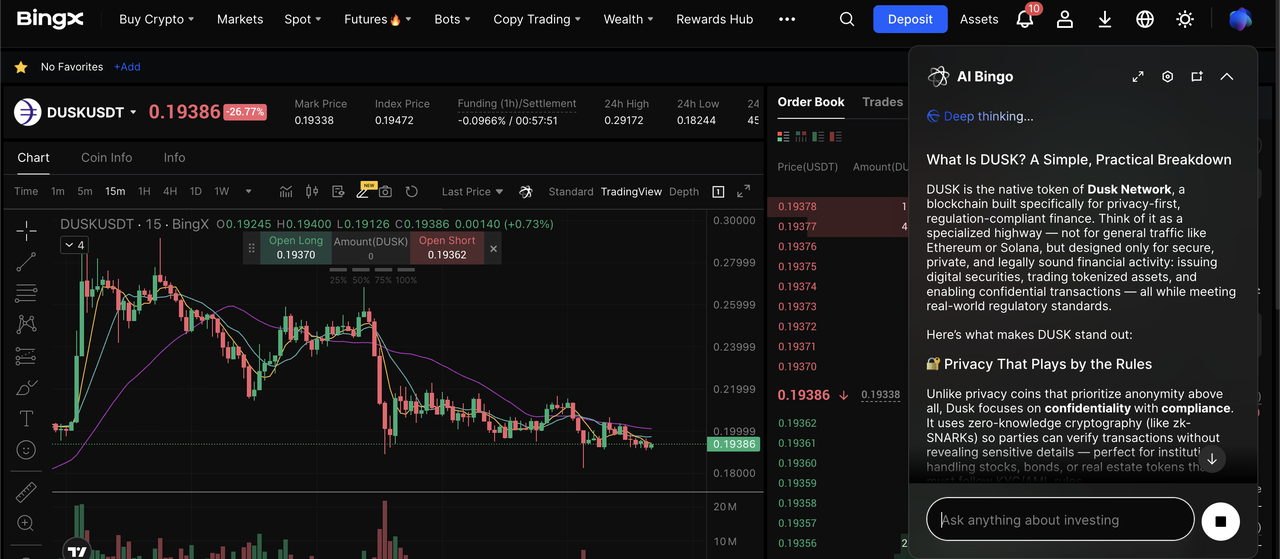Toggle light/dark theme sun icon
This screenshot has width=1280, height=559.
point(1185,19)
